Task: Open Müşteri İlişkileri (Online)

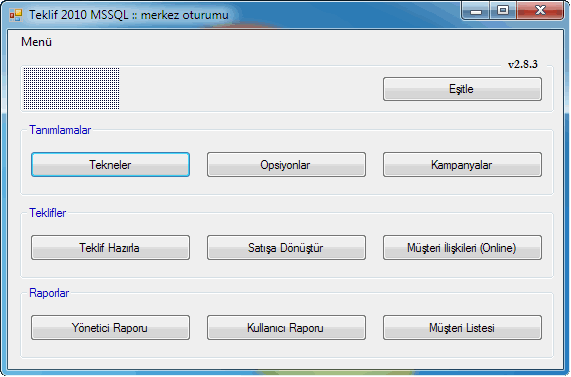Action: click(x=462, y=248)
